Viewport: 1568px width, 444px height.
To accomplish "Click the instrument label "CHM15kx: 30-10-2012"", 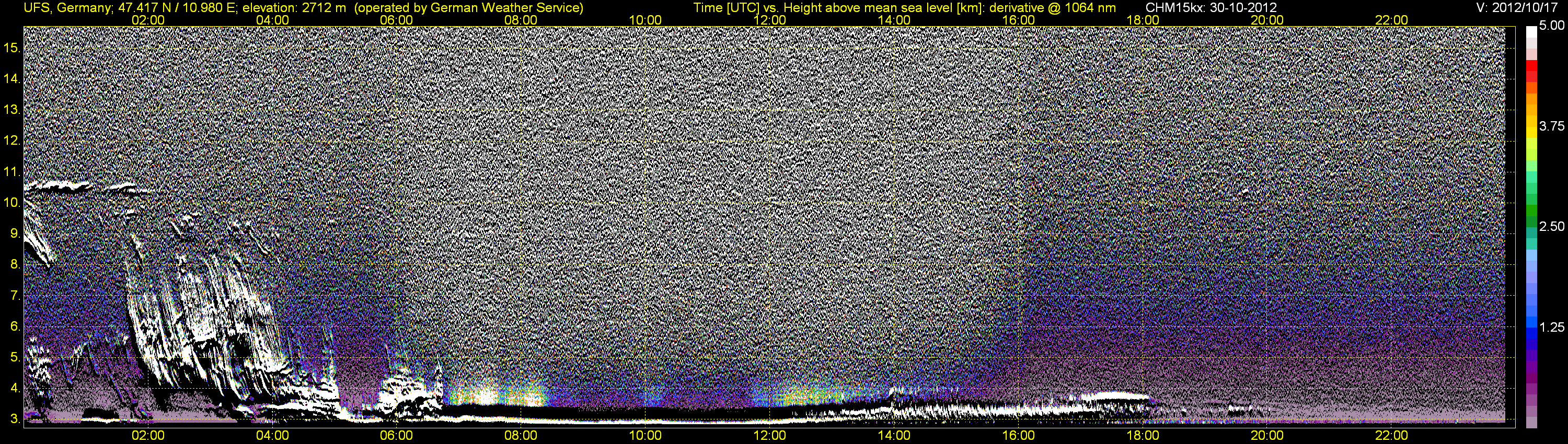I will tap(1212, 8).
